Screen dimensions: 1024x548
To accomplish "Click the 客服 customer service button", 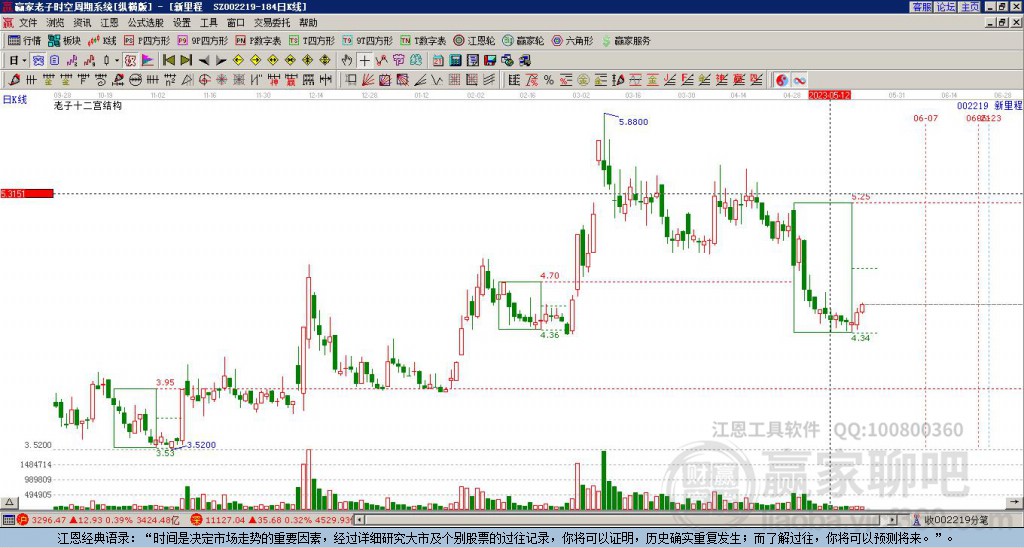I will (921, 7).
